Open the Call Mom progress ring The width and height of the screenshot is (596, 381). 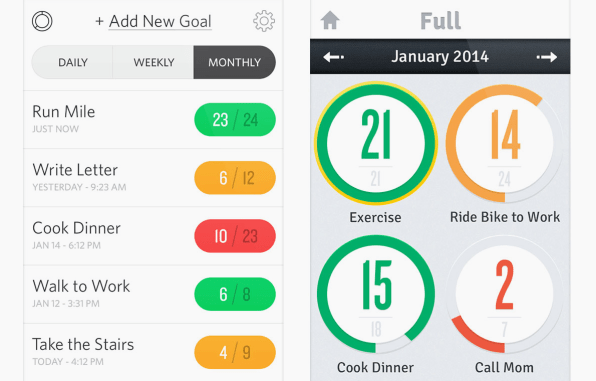point(504,294)
